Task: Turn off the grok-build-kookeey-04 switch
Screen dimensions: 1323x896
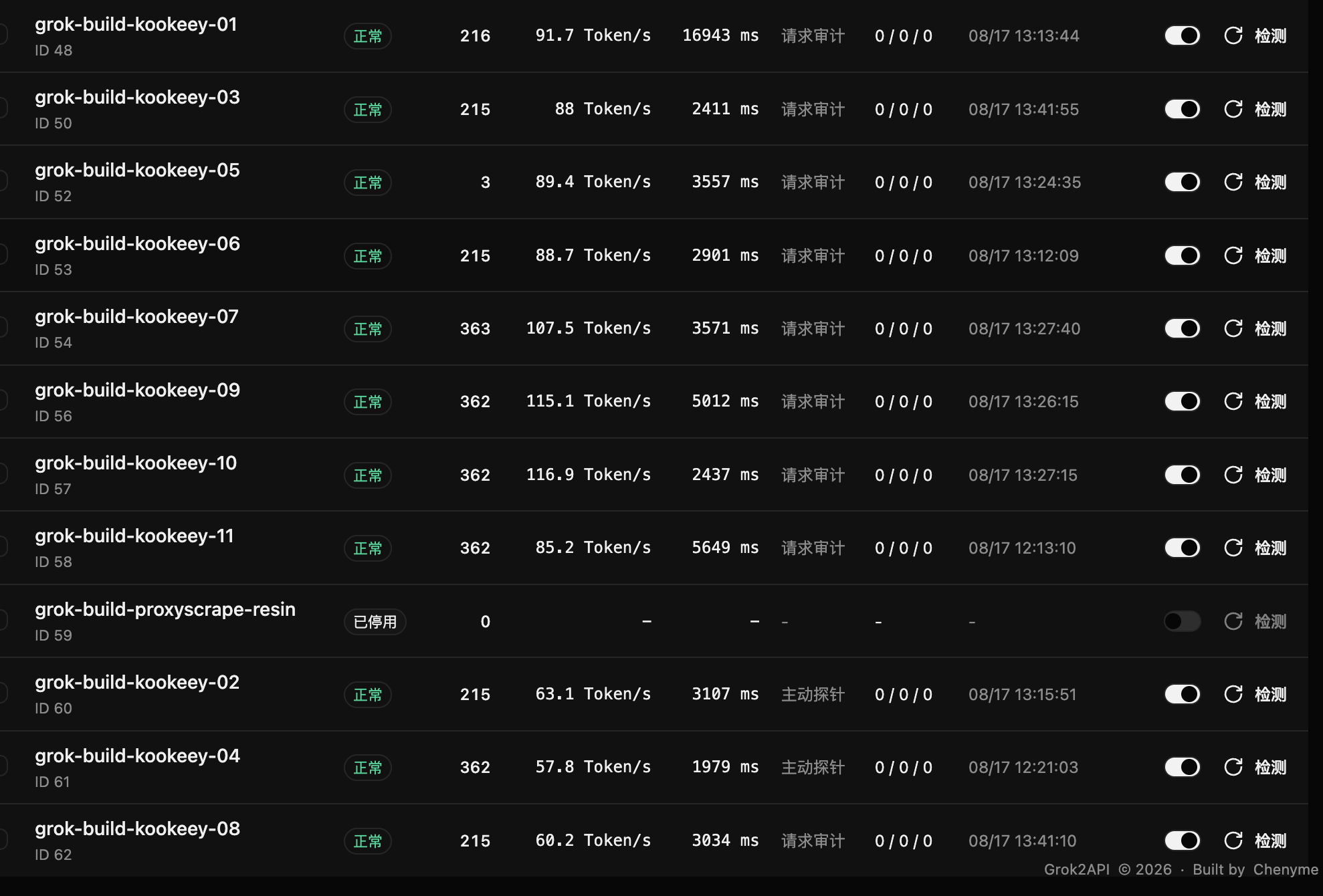Action: point(1182,767)
